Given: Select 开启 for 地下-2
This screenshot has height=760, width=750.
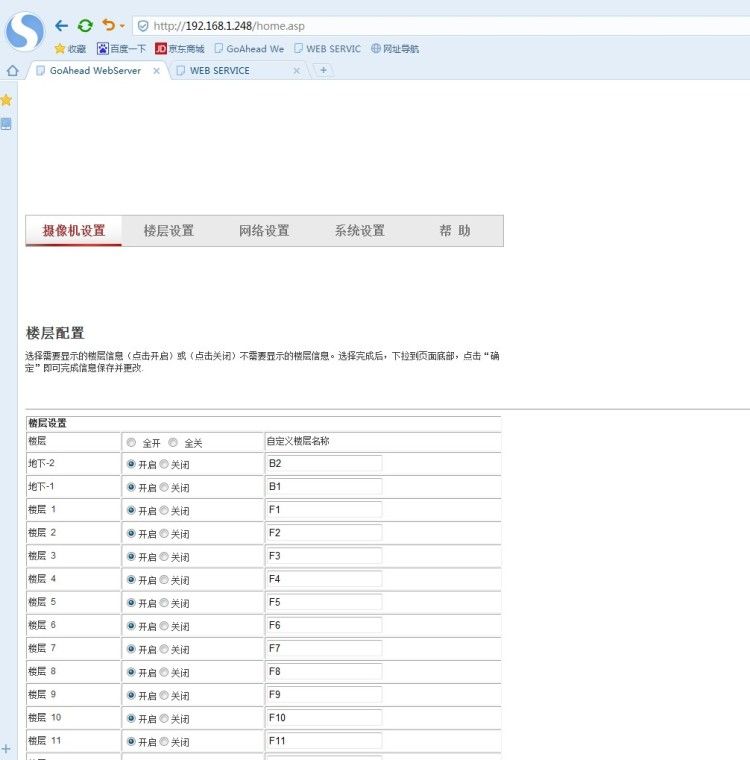Looking at the screenshot, I should [x=131, y=464].
